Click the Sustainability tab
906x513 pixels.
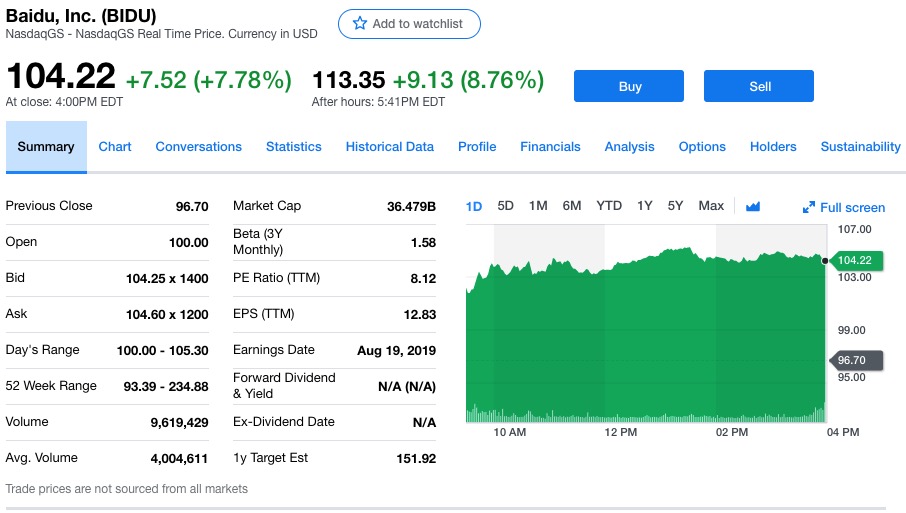coord(860,147)
